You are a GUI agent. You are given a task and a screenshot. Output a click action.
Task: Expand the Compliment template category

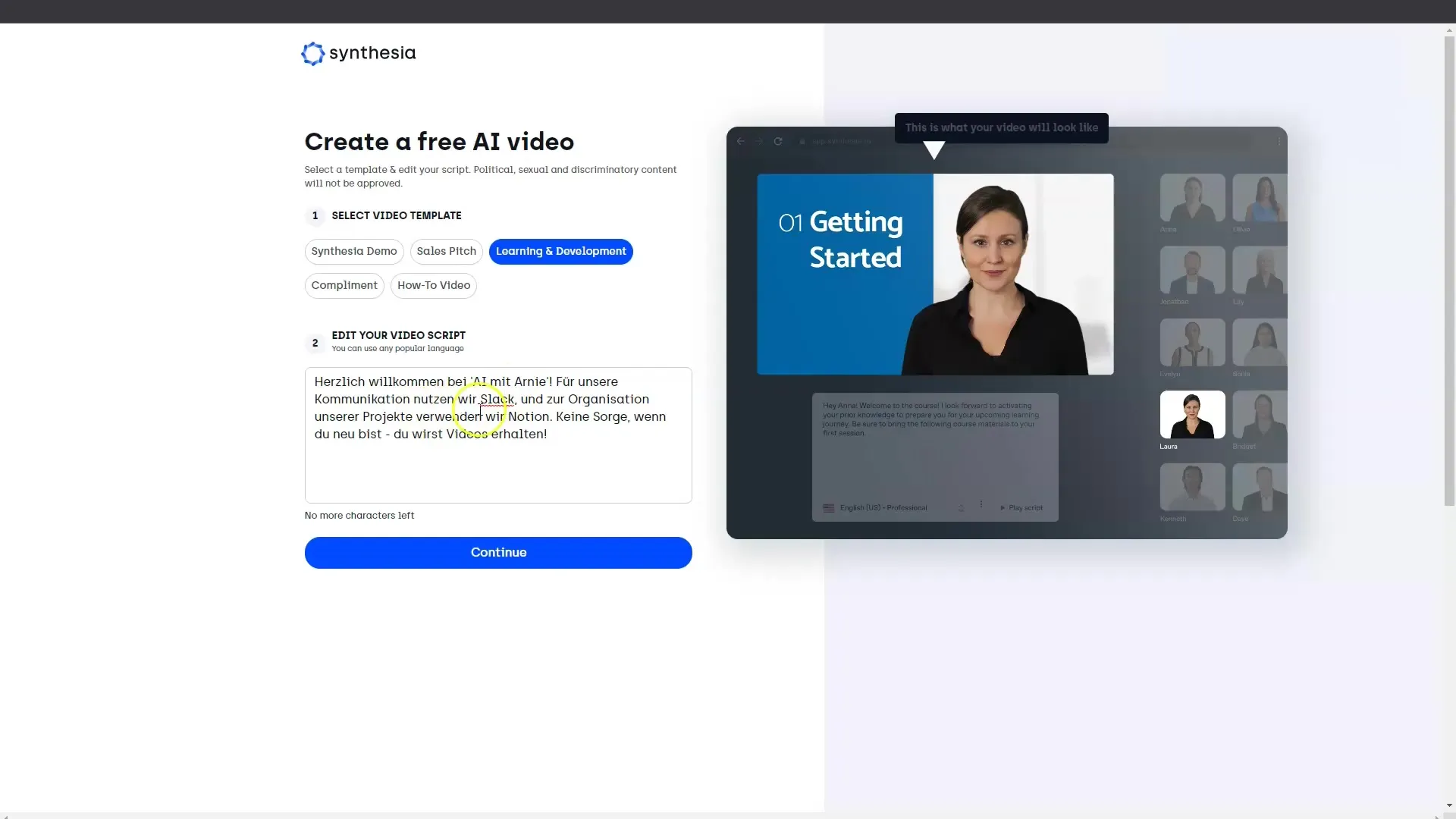(344, 284)
